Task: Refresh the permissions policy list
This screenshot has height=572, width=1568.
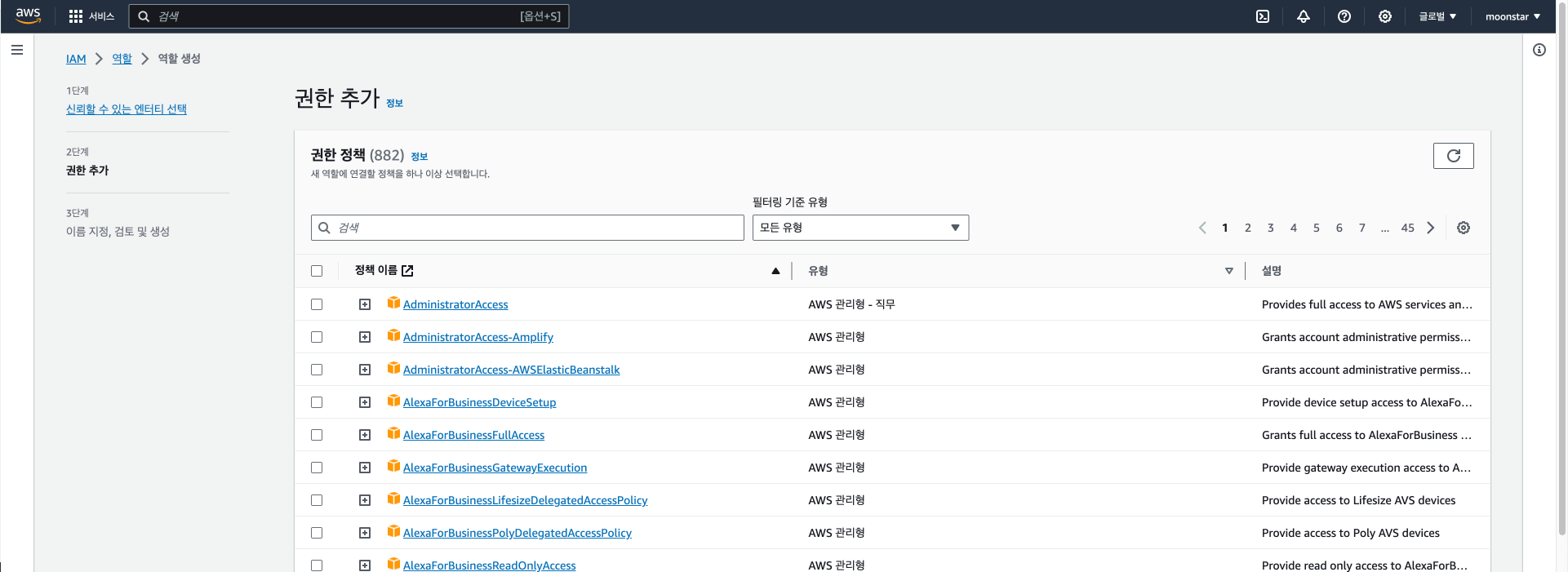Action: (x=1454, y=156)
